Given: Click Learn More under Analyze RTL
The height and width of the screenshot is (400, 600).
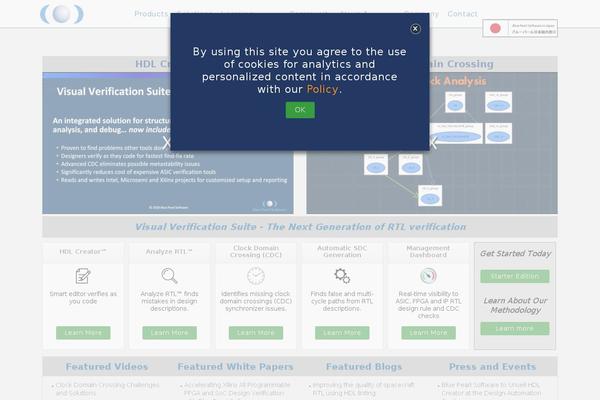Looking at the screenshot, I should (x=170, y=333).
